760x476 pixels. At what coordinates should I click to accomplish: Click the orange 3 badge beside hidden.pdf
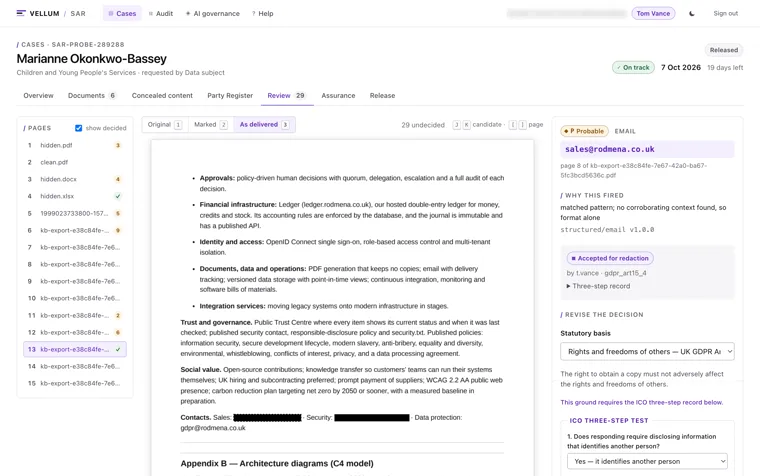118,145
